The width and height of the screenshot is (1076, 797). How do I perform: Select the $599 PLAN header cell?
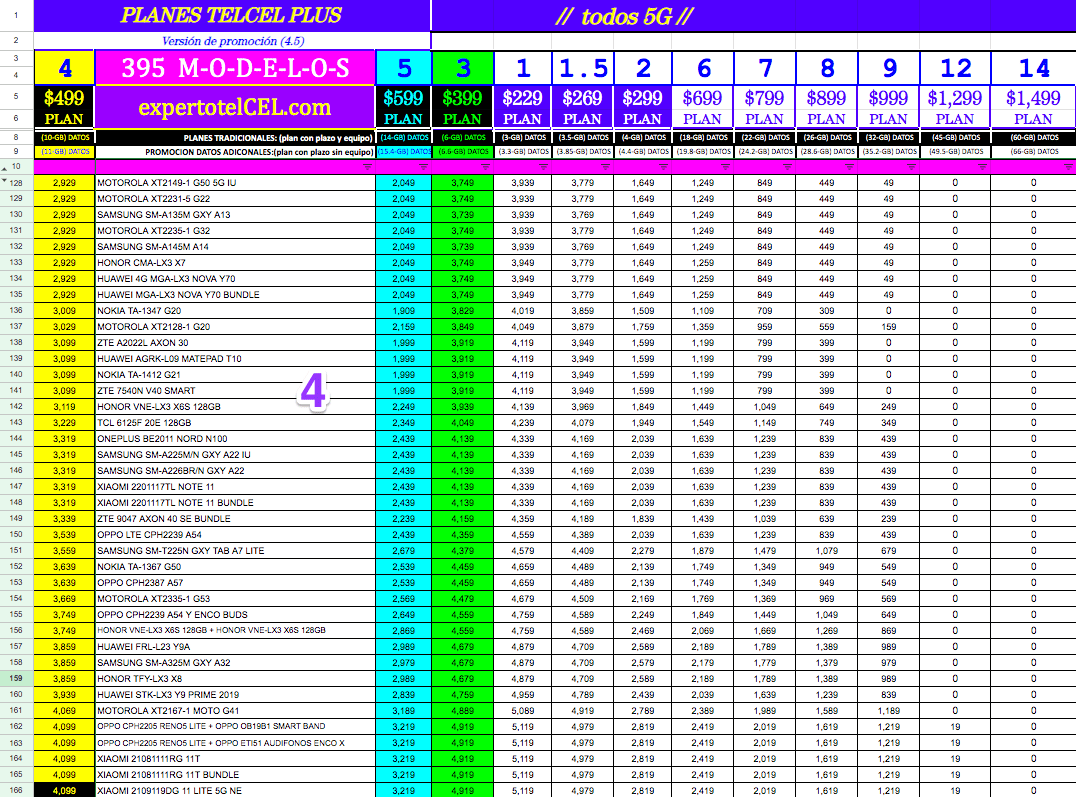pos(404,107)
